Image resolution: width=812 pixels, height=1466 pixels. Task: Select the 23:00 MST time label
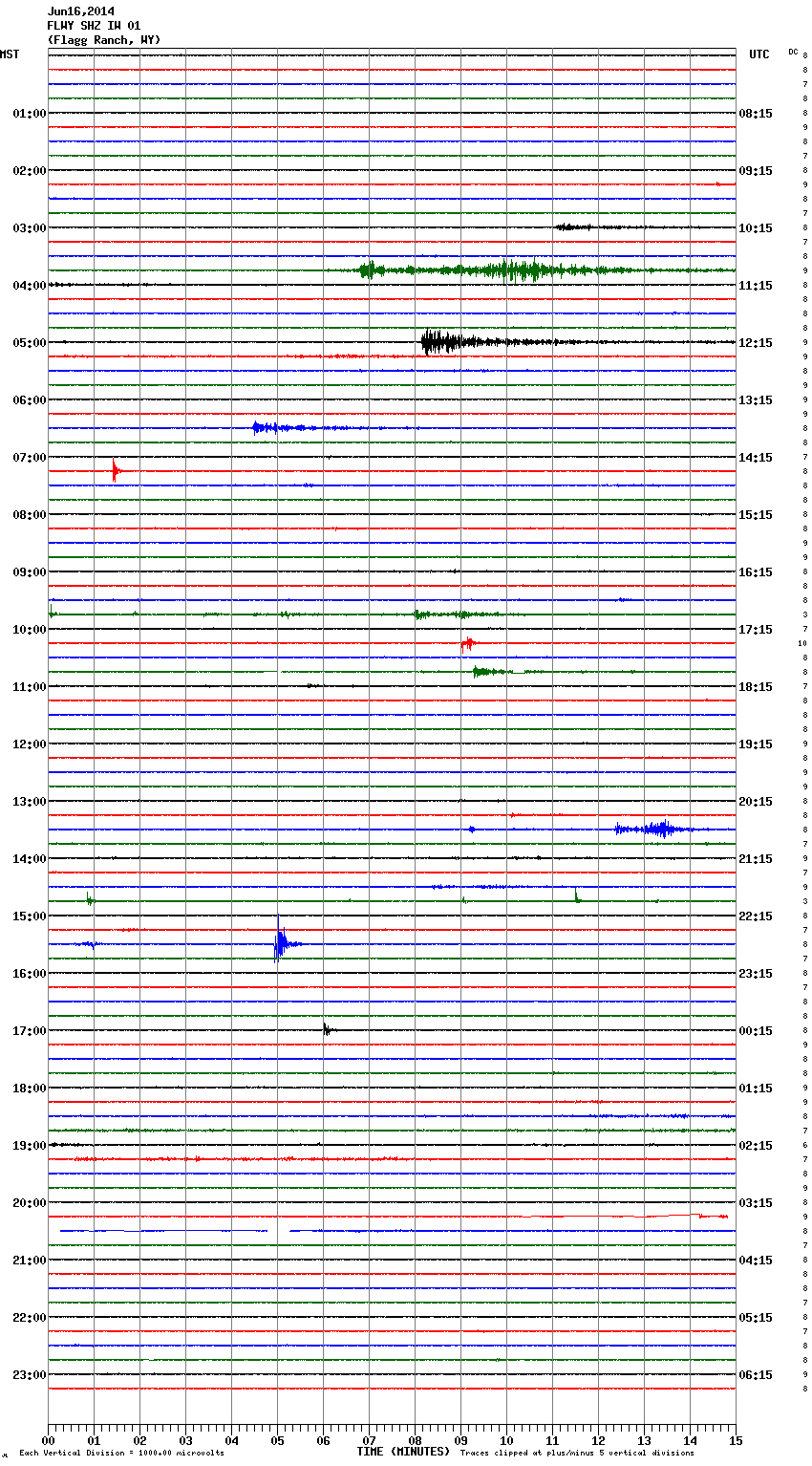click(29, 1375)
